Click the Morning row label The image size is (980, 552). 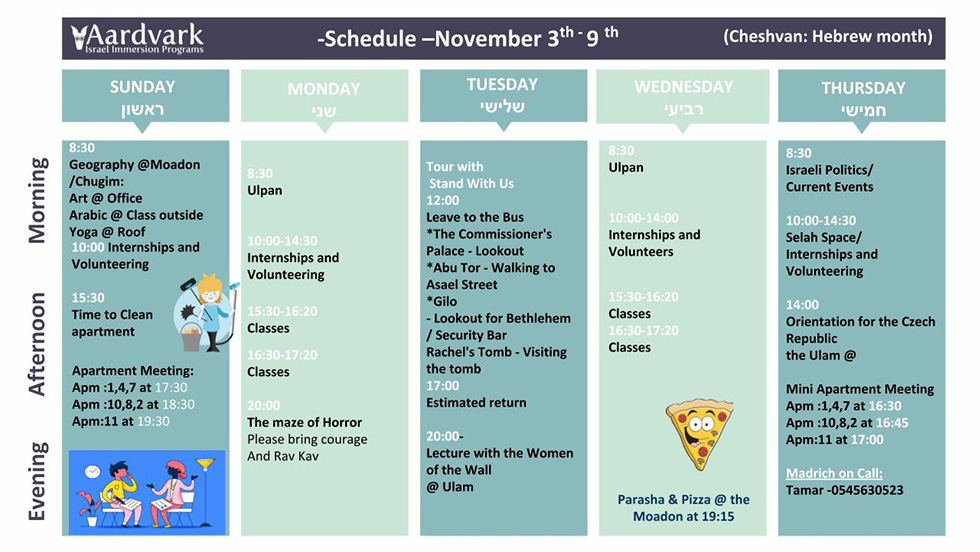coord(38,200)
